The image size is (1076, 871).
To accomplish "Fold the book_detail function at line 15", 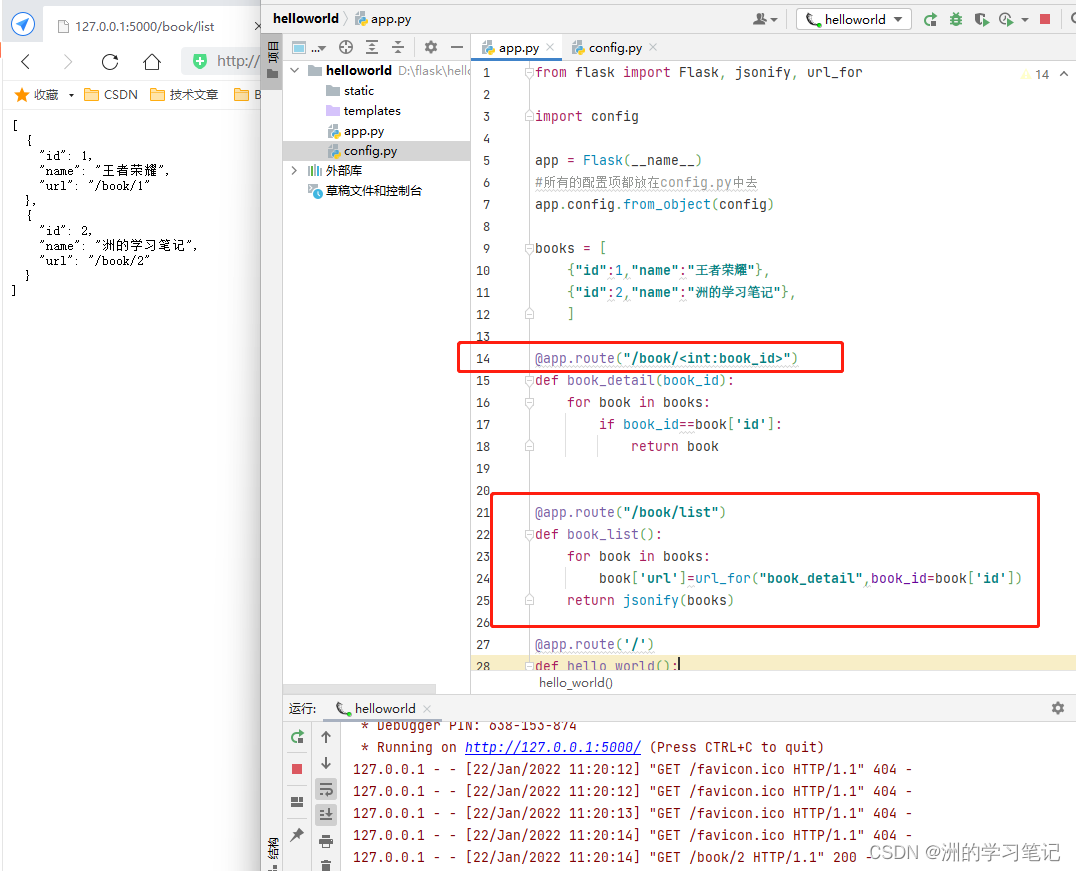I will (x=529, y=380).
